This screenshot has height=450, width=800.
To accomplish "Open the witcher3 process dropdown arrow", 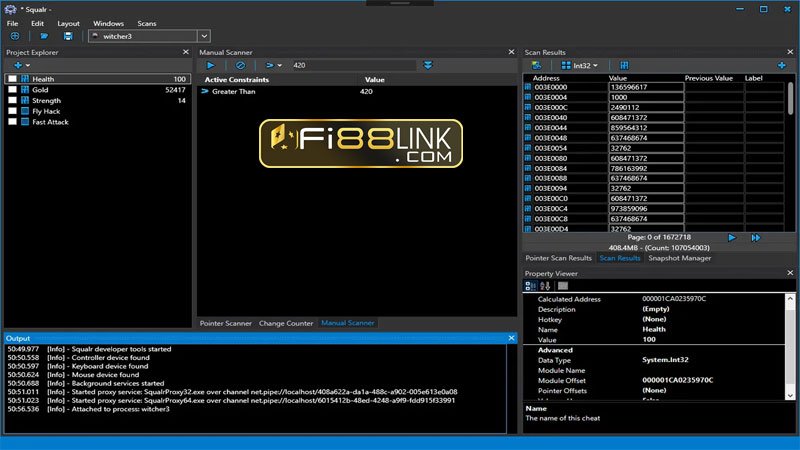I will [204, 36].
